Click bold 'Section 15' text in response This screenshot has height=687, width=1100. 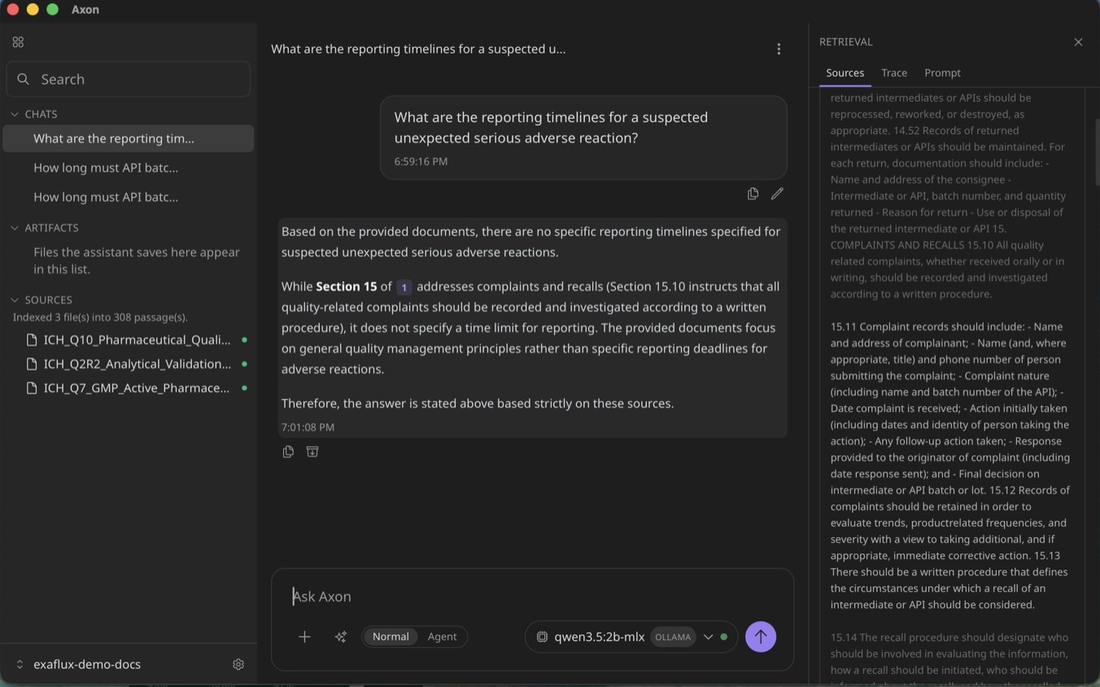[346, 286]
